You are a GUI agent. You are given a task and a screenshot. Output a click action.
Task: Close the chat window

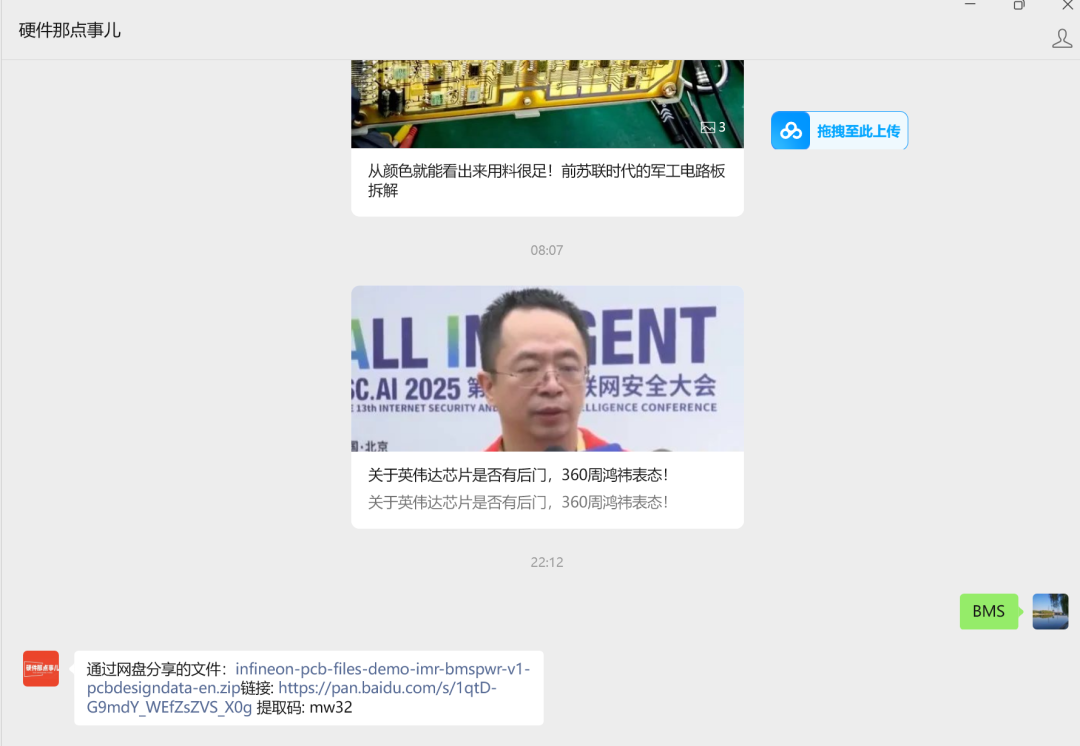point(1068,5)
